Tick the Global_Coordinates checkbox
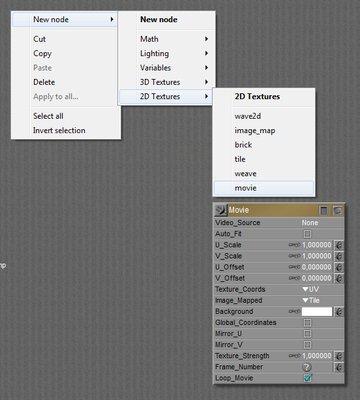The image size is (360, 400). point(307,323)
